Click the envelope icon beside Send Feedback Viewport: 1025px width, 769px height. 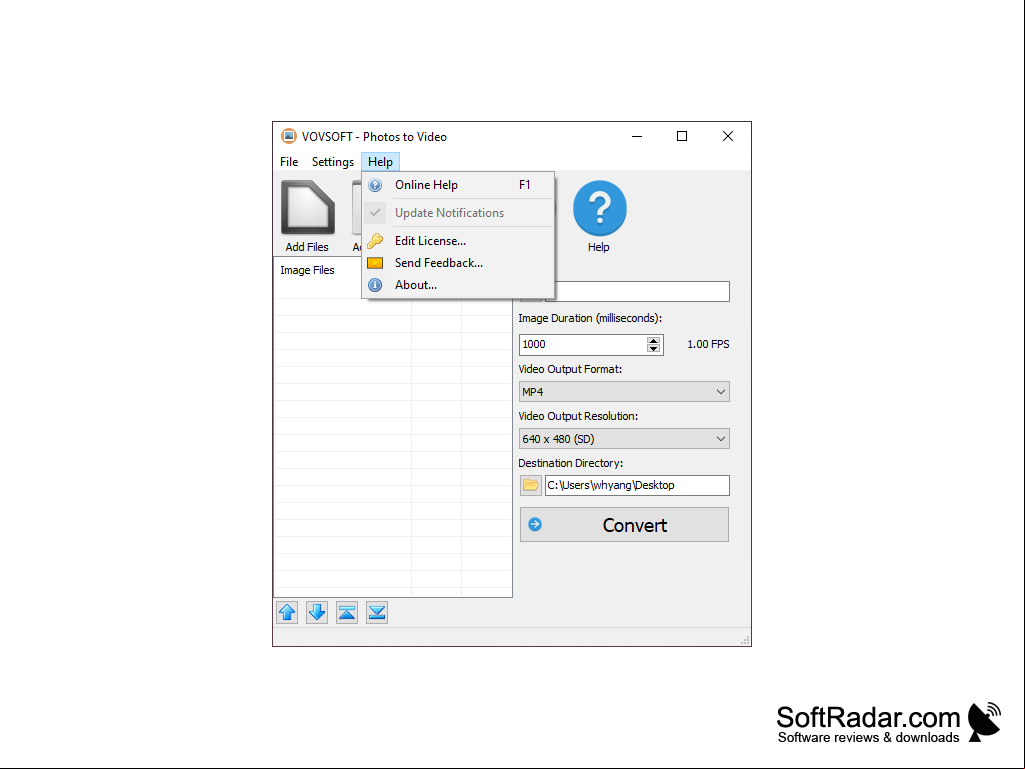[x=375, y=263]
